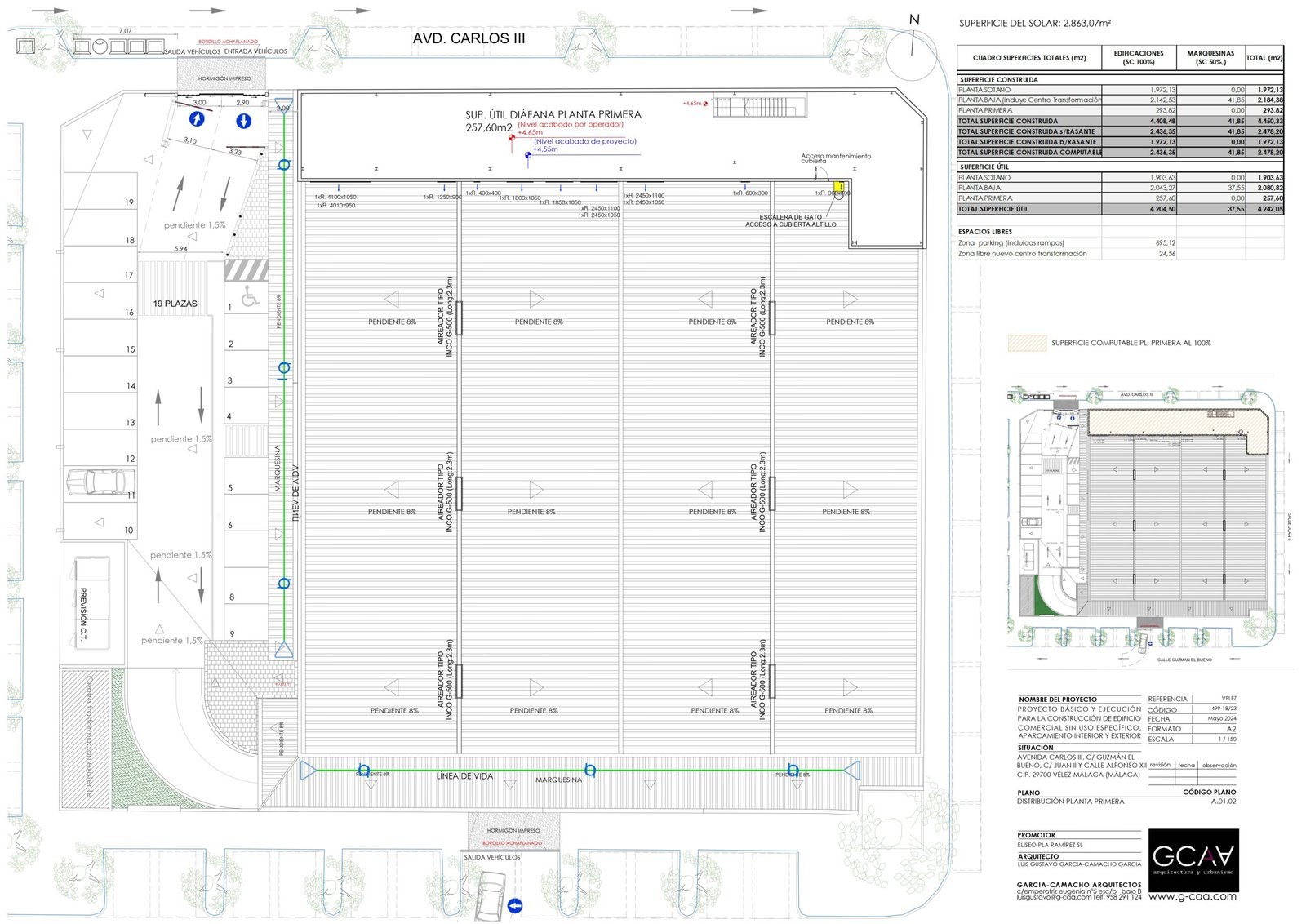Screen dimensions: 1306x924
Task: Click the hatched Superficie Computable legend swatch
Action: coord(1026,343)
